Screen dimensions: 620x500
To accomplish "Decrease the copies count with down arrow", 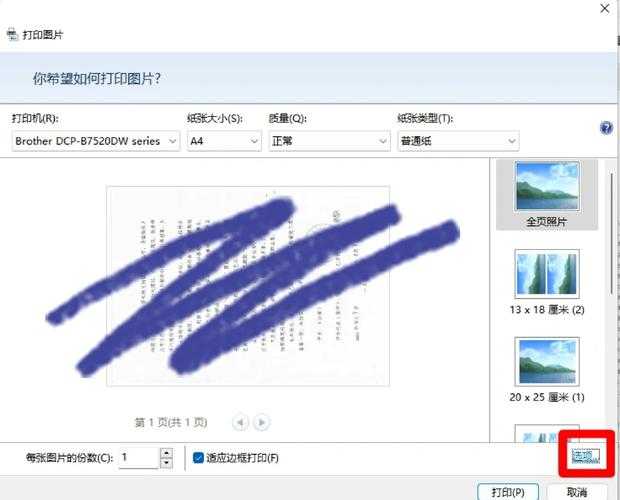I will [166, 463].
